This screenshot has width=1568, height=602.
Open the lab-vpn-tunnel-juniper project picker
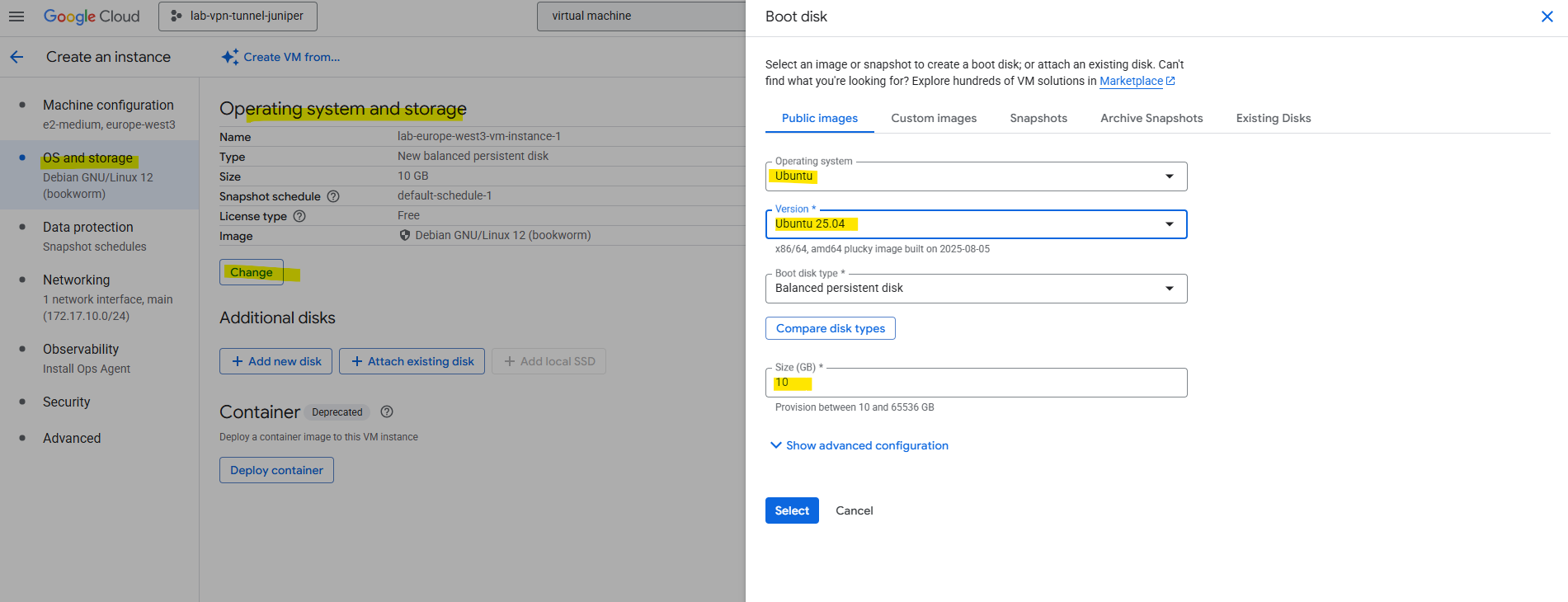coord(238,16)
